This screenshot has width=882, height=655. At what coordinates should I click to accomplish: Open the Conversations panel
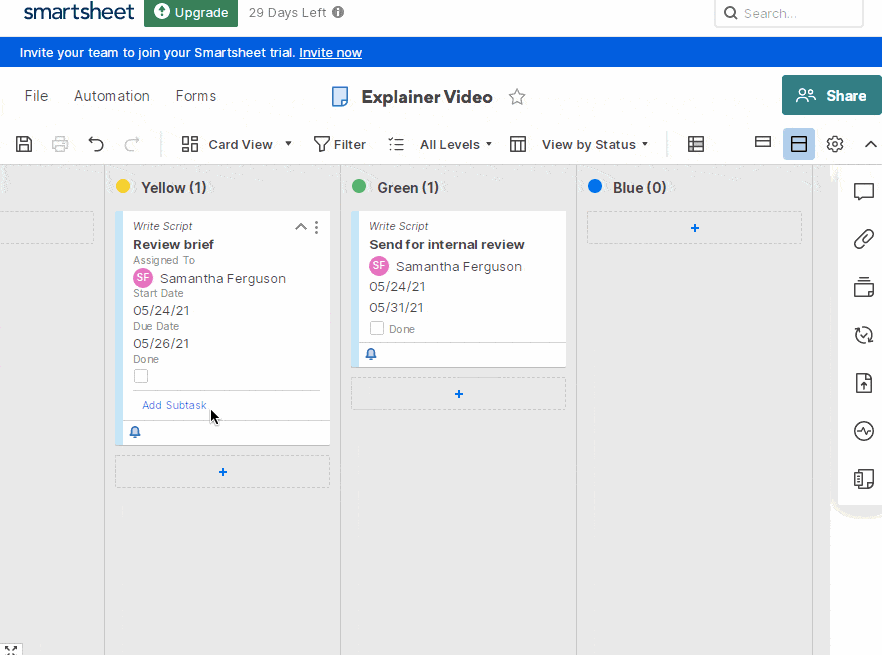coord(864,192)
